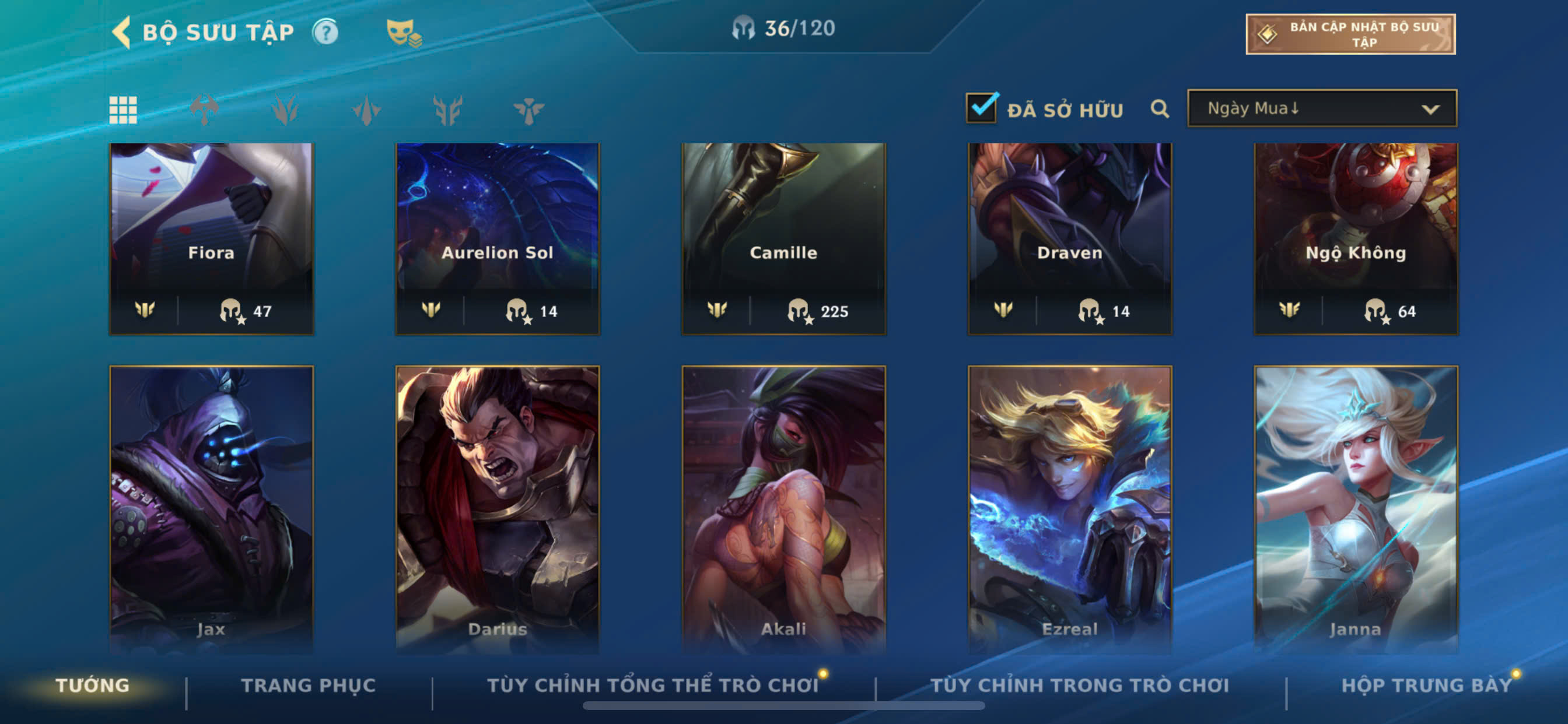Screen dimensions: 1568x724
Task: Filter by the fourth role emblem icon
Action: pyautogui.click(x=447, y=110)
